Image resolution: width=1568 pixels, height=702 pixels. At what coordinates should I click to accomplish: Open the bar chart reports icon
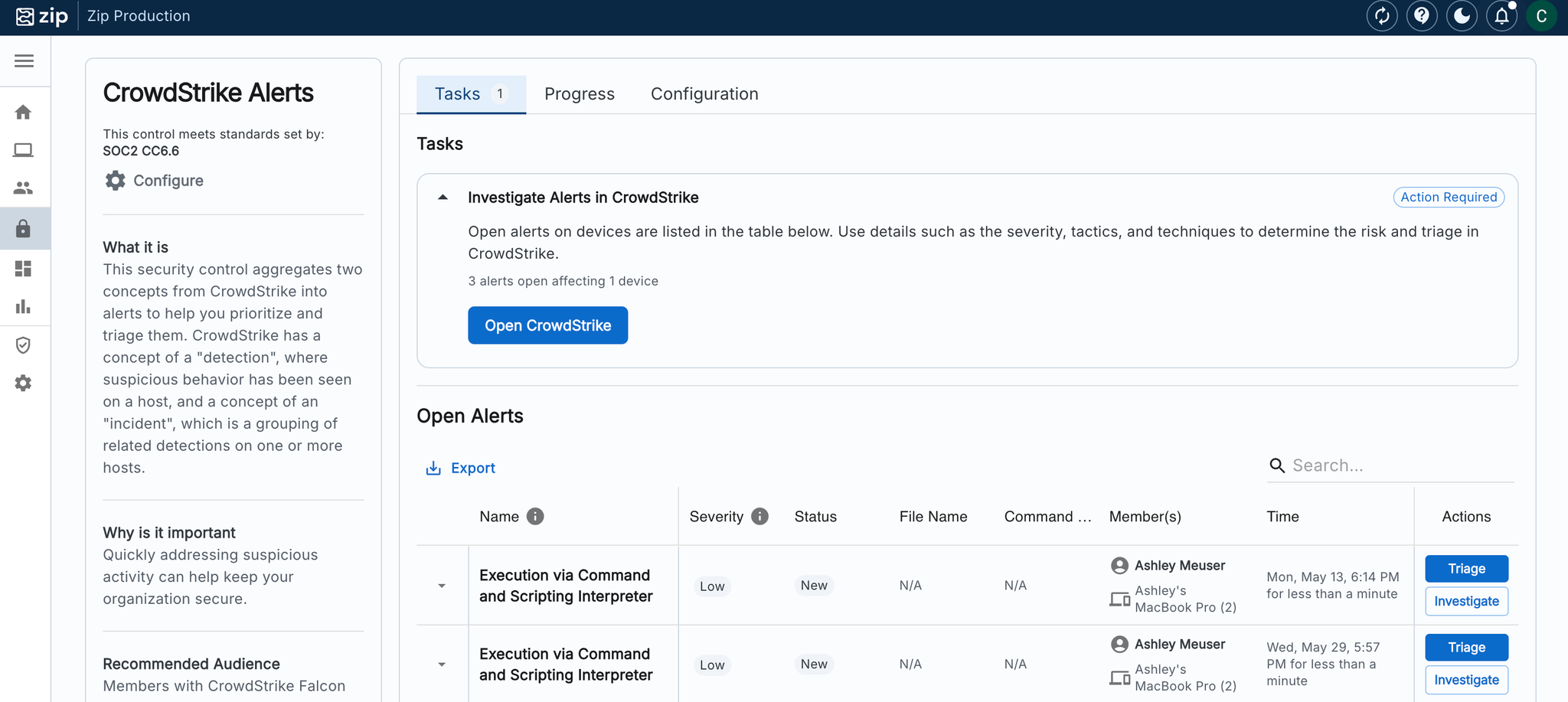click(x=24, y=307)
